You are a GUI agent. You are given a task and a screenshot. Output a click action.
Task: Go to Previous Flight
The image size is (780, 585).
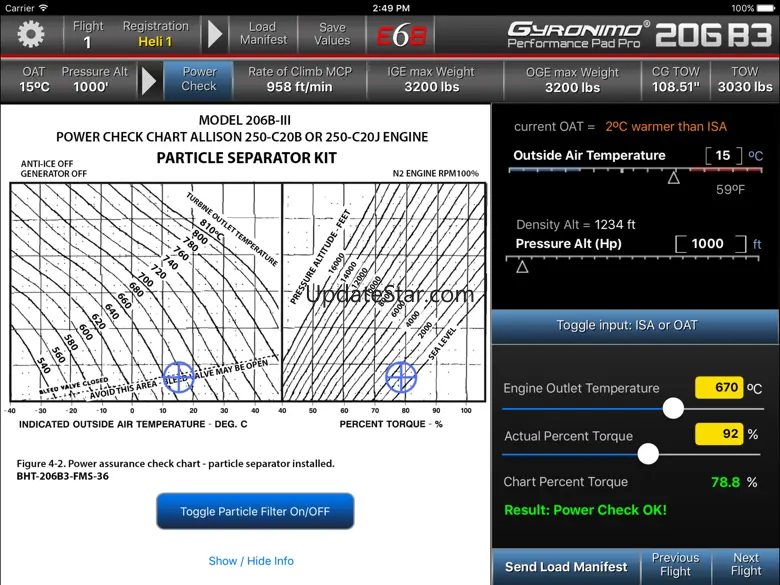click(676, 565)
